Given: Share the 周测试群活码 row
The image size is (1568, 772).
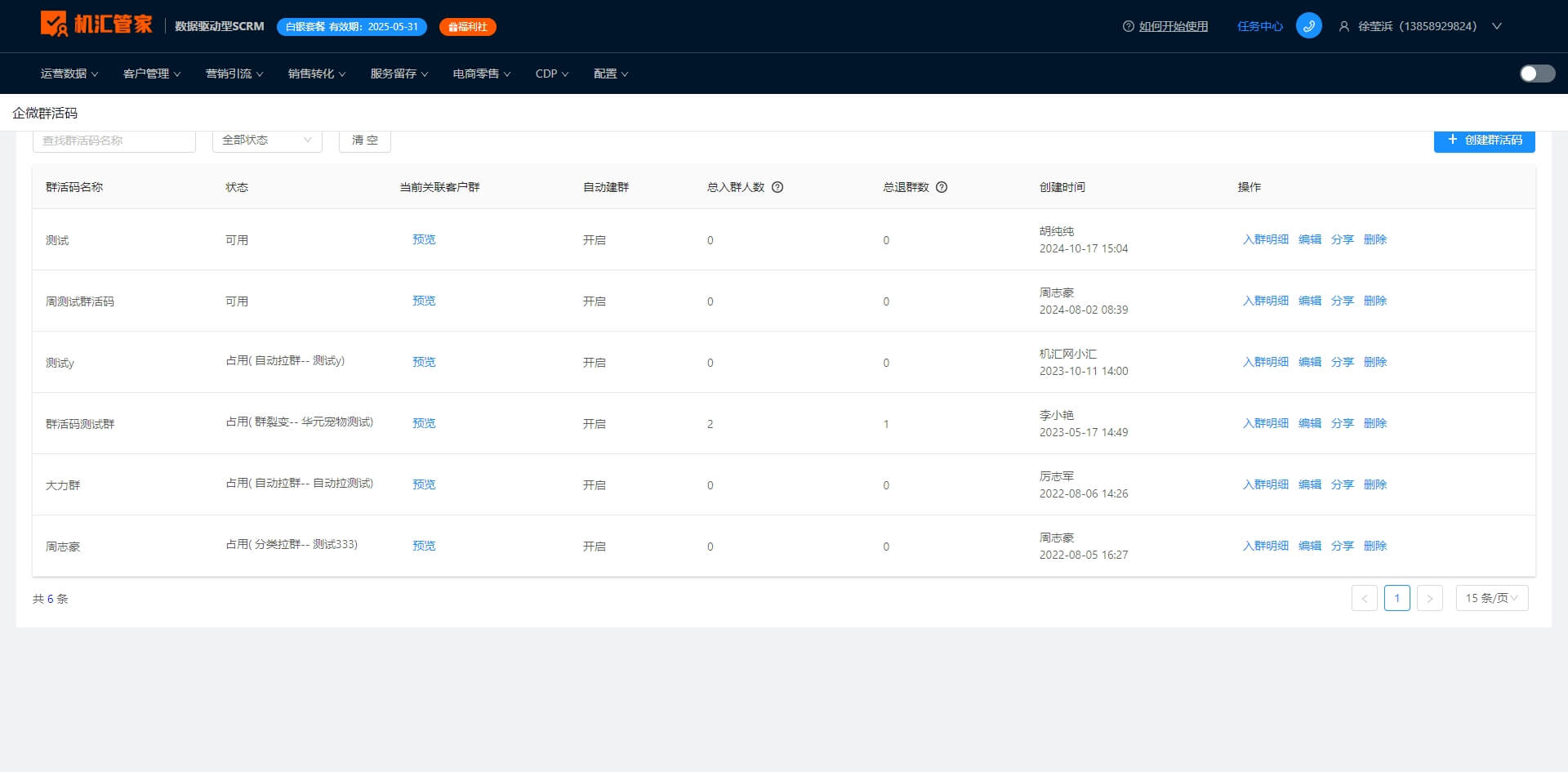Looking at the screenshot, I should tap(1343, 301).
